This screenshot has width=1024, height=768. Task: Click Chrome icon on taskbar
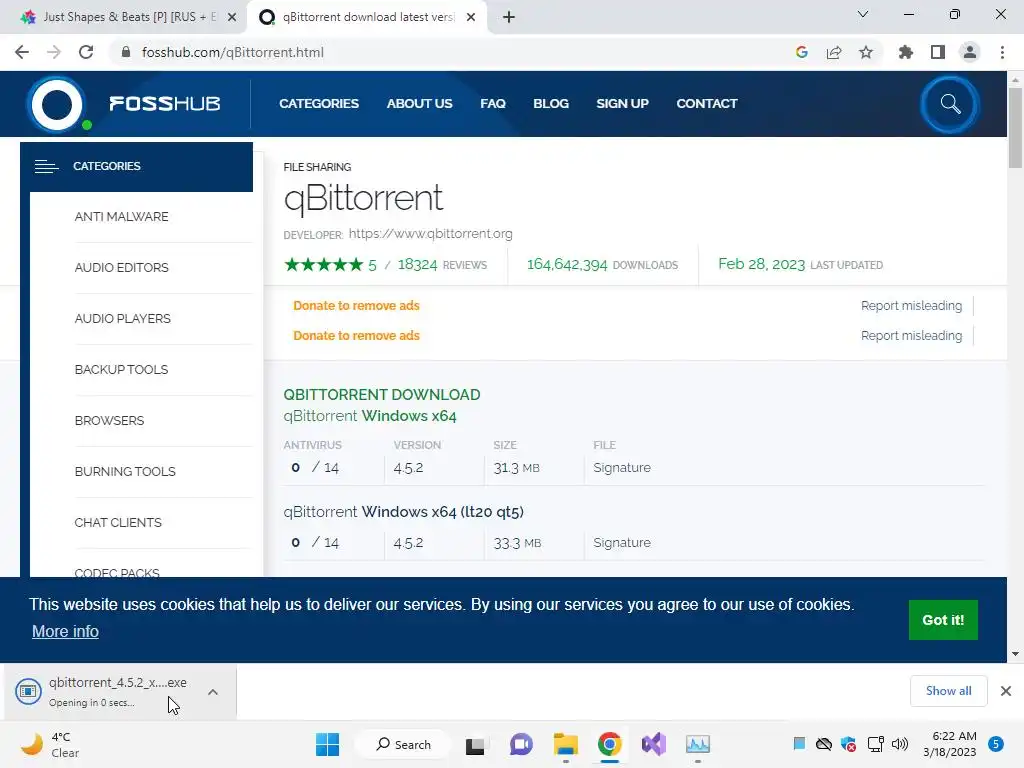[x=609, y=744]
